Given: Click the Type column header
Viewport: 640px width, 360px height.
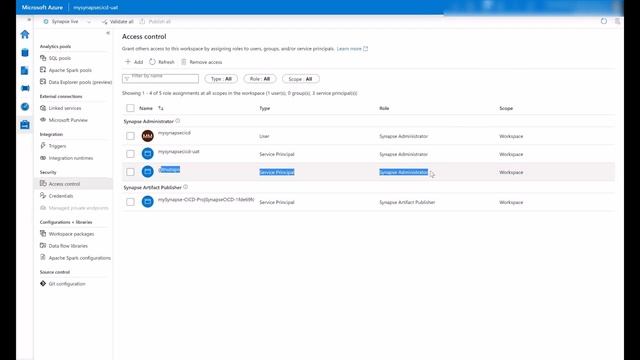Looking at the screenshot, I should (264, 108).
